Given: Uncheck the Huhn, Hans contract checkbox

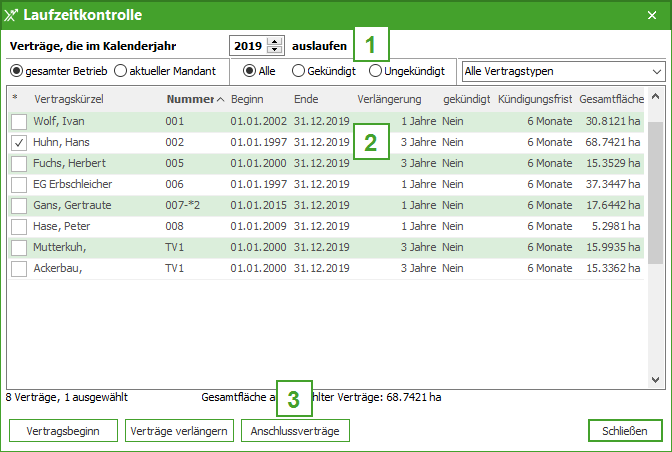Looking at the screenshot, I should pos(19,142).
